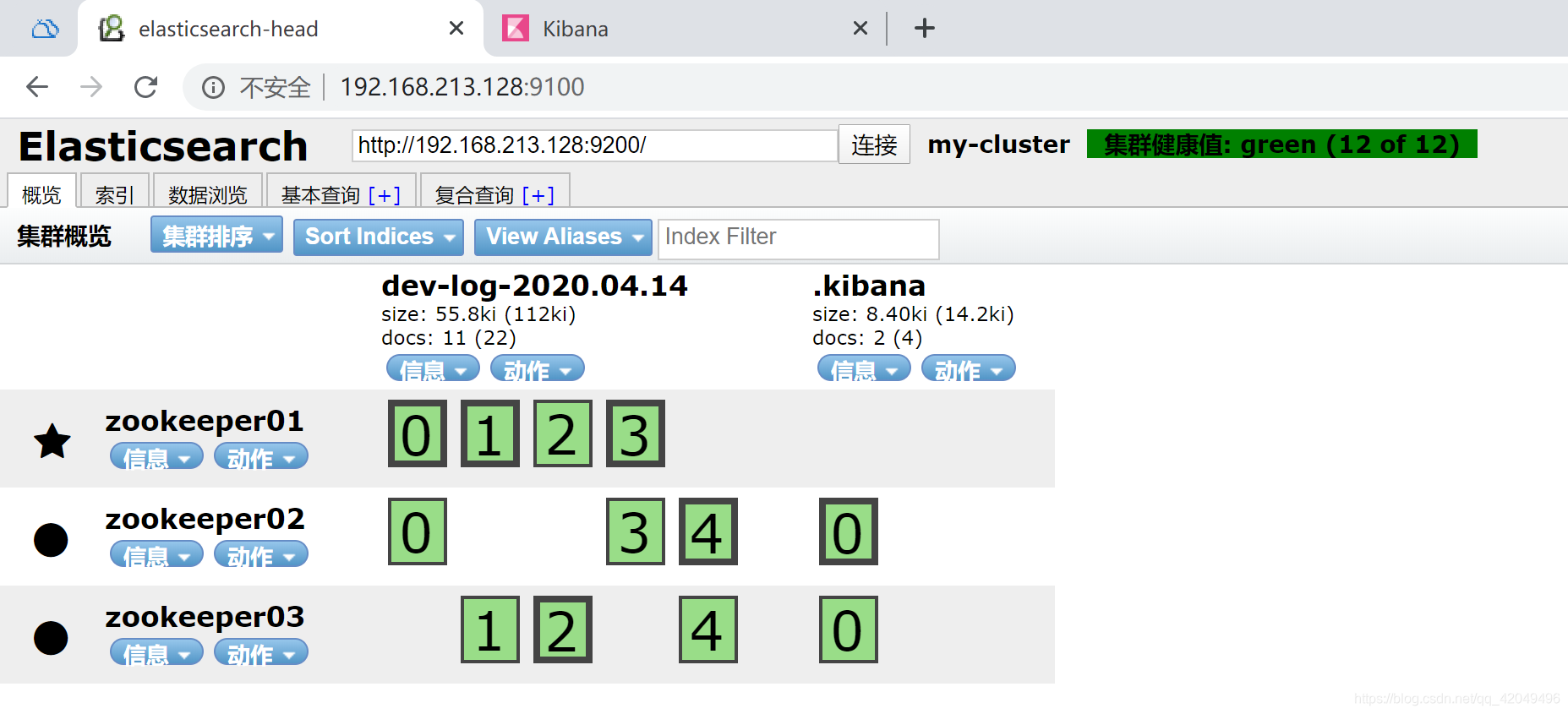Click the cloud icon left of tabs
This screenshot has height=714, width=1568.
point(45,30)
